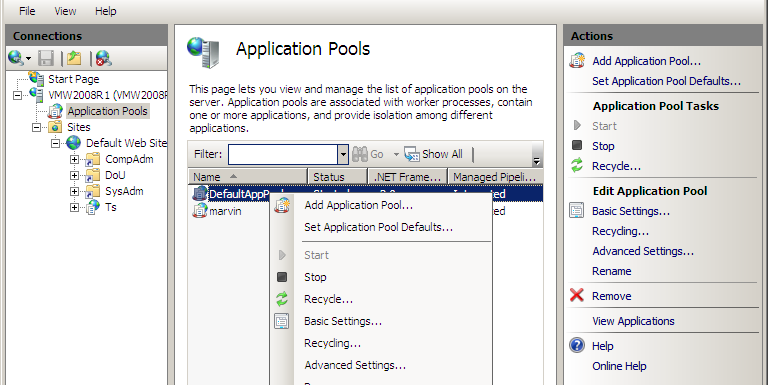Image resolution: width=768 pixels, height=385 pixels.
Task: Click the red Remove X icon
Action: coord(577,295)
